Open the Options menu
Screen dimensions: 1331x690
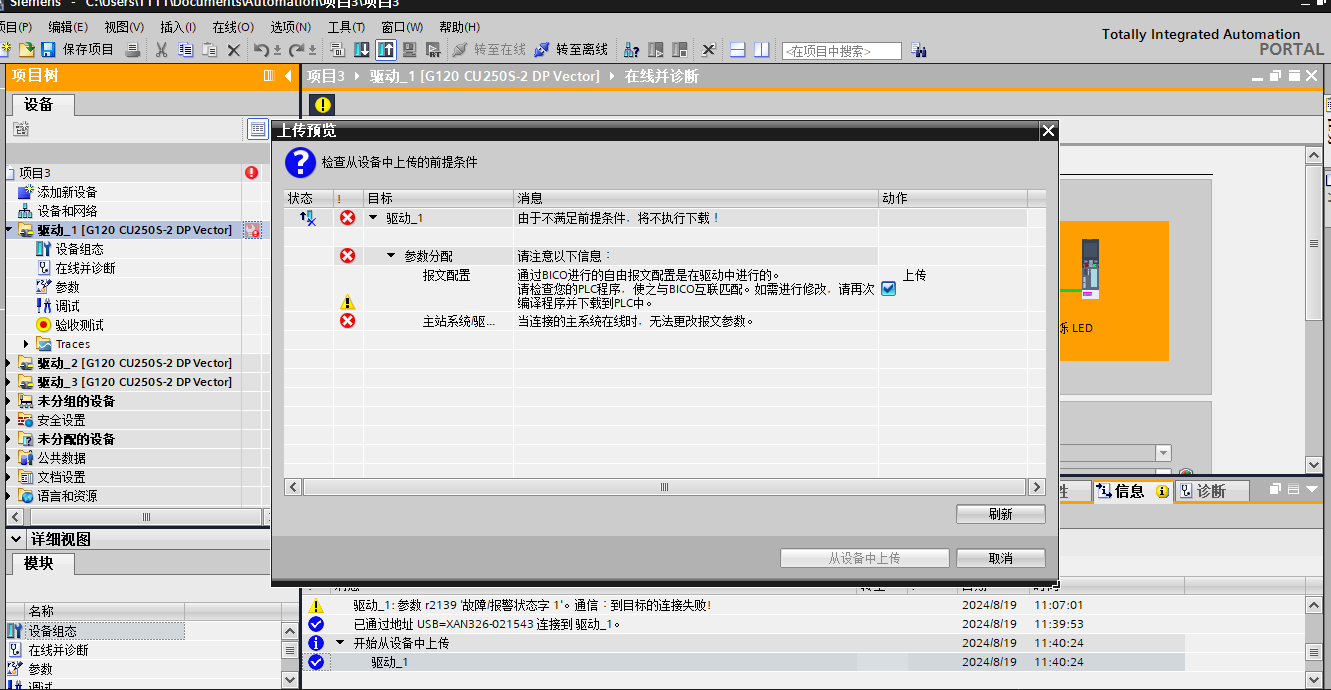coord(290,27)
